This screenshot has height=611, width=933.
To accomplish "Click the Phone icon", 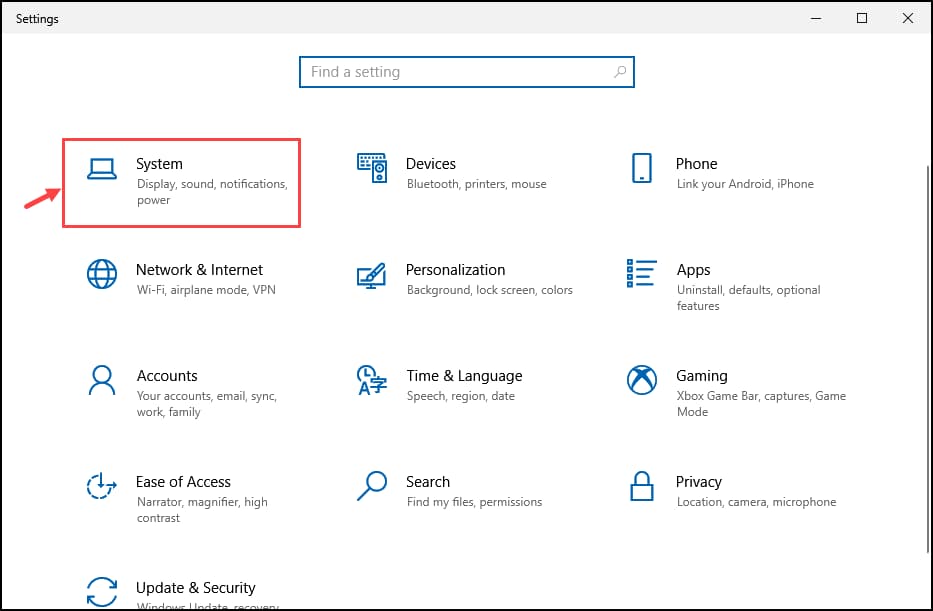I will point(641,168).
